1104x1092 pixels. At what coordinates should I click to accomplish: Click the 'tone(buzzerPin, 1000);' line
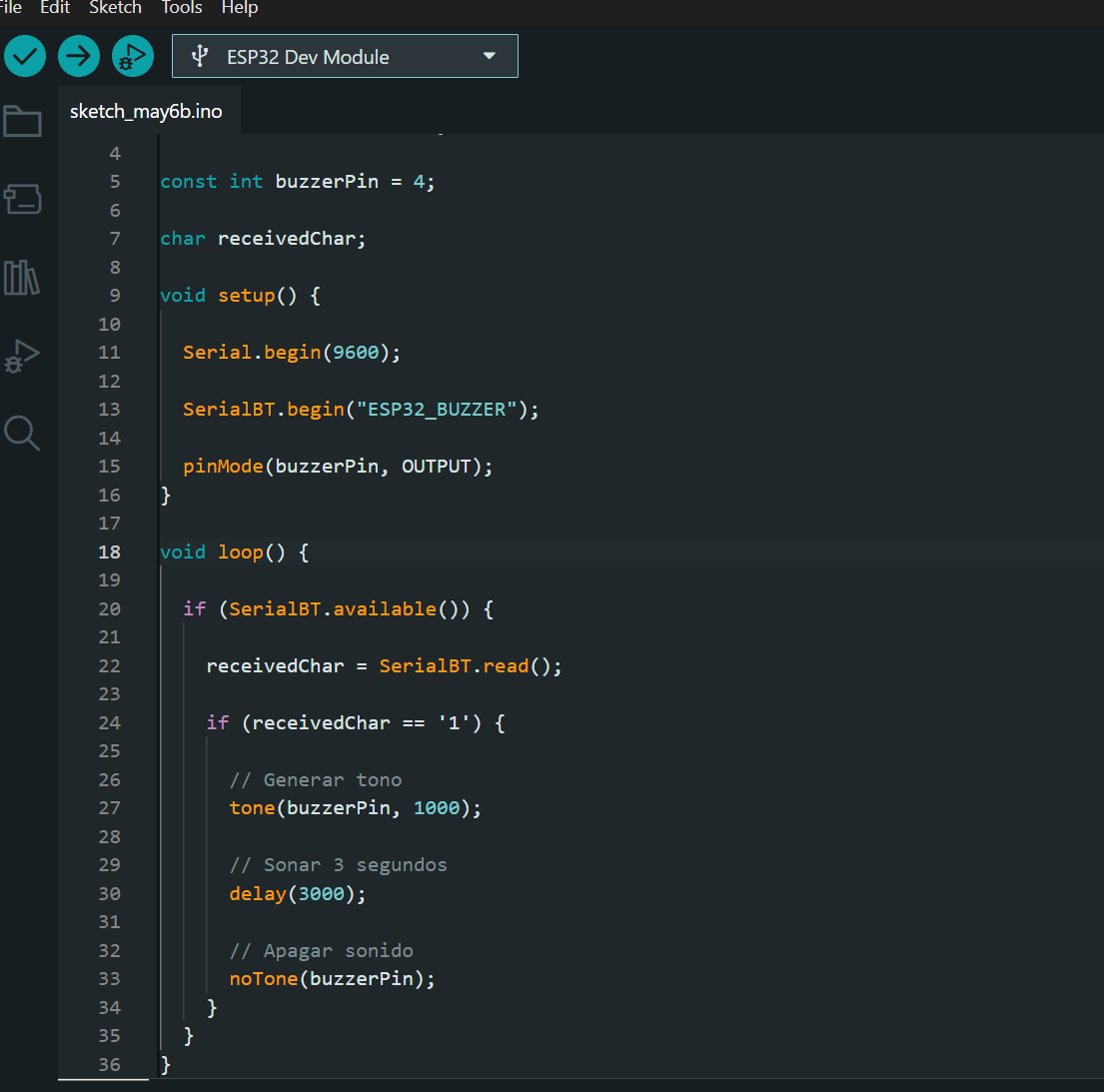pos(356,808)
